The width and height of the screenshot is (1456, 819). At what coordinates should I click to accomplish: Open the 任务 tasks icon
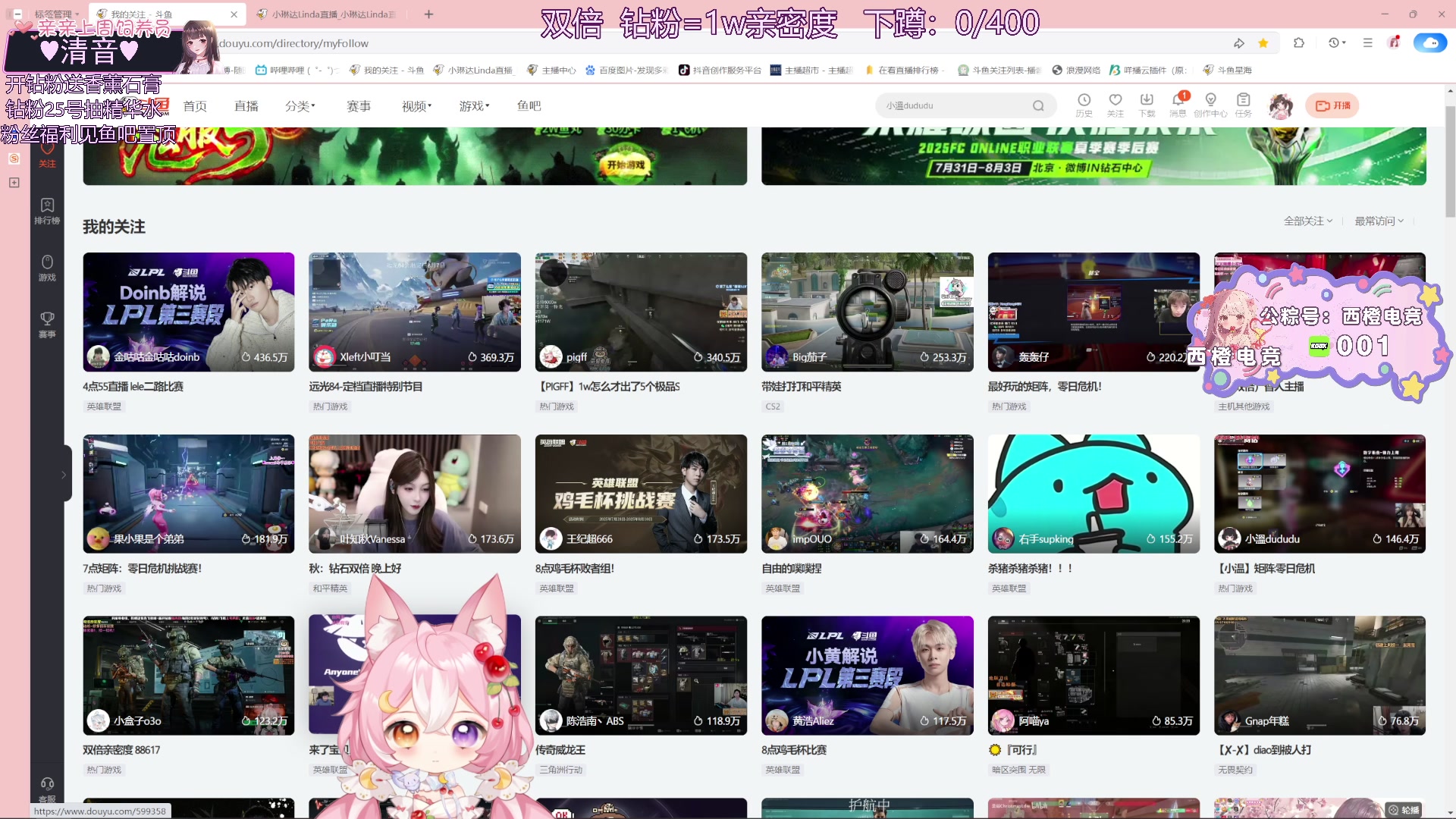click(1243, 105)
